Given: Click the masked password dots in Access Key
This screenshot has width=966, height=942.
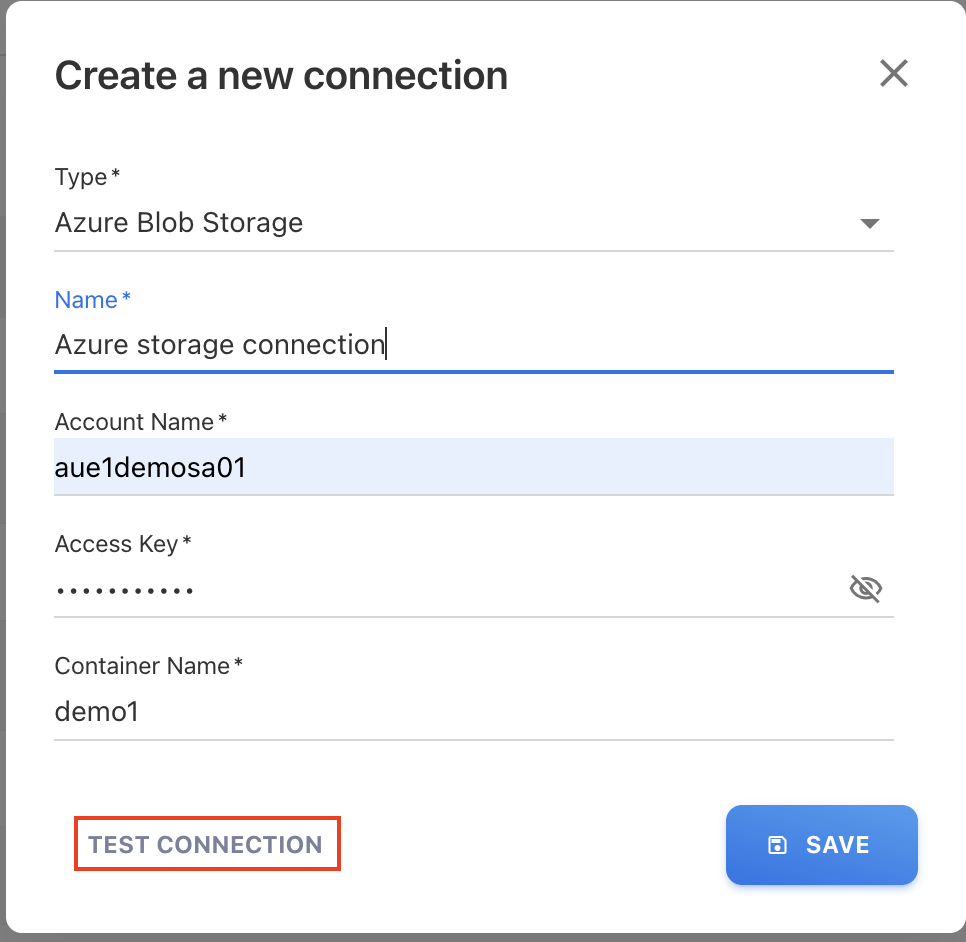Looking at the screenshot, I should coord(125,589).
